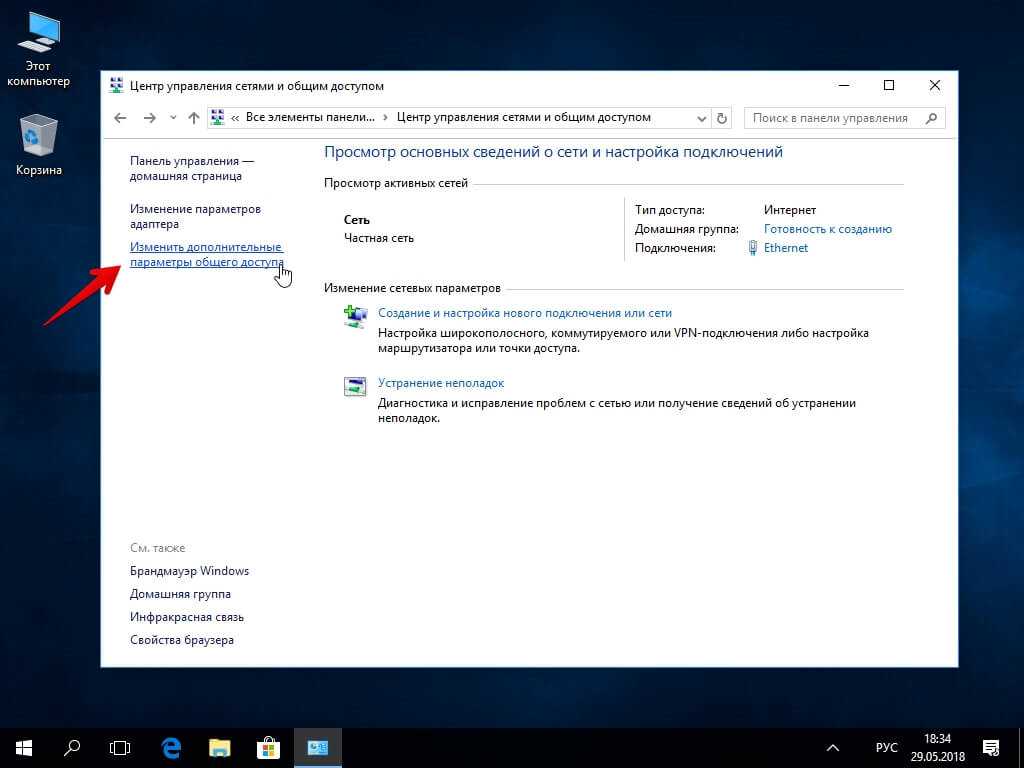Click the troubleshooting icon

click(x=355, y=388)
